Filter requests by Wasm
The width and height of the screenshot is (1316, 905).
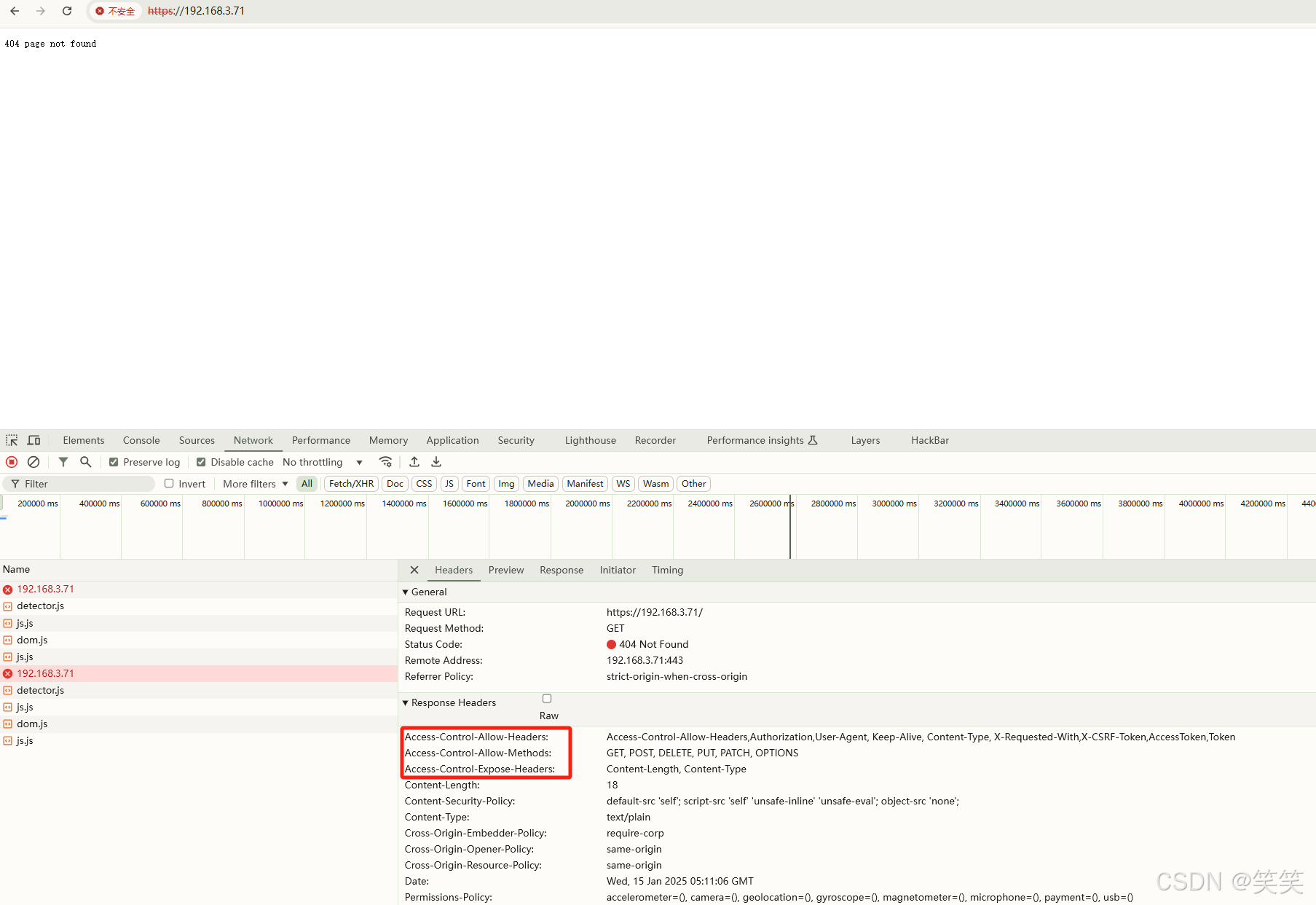655,484
